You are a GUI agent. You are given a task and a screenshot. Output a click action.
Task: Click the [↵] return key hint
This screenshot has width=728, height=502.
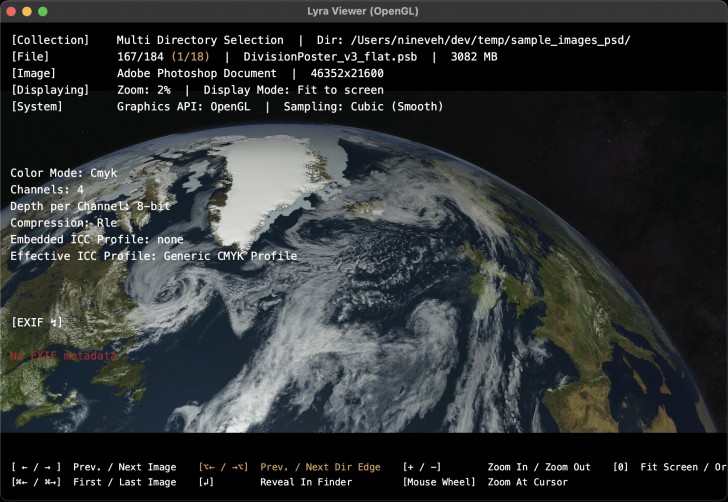coord(206,482)
